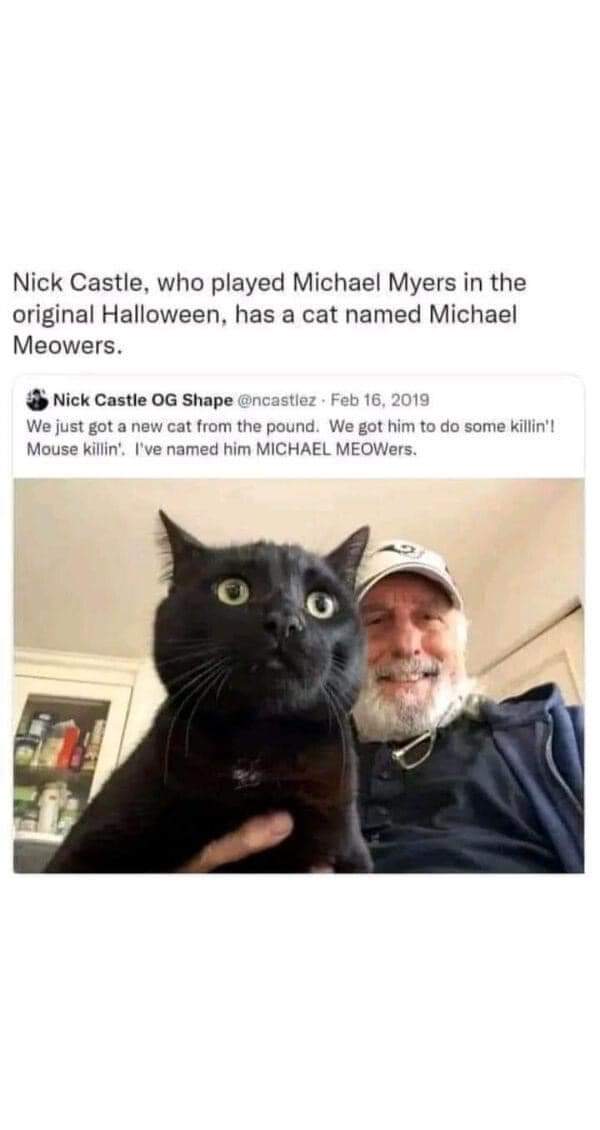Screen dimensions: 600x1130
Task: Click the hand holding the cat
Action: (x=246, y=842)
